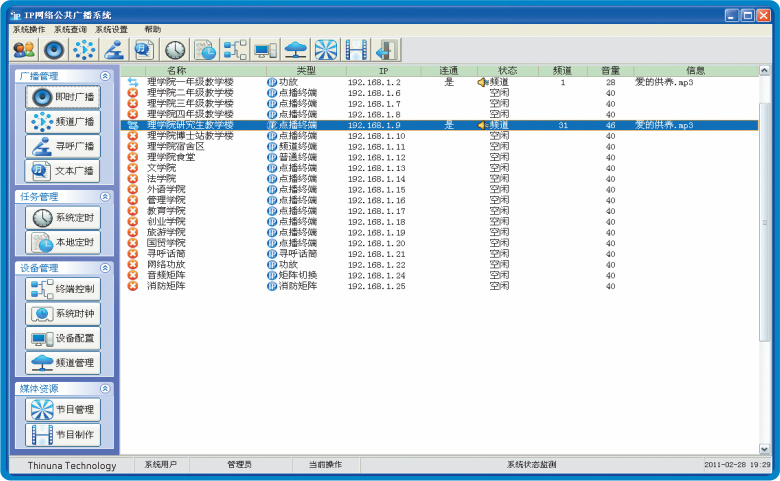780x481 pixels.
Task: Click the users icon in the top toolbar
Action: pos(24,49)
